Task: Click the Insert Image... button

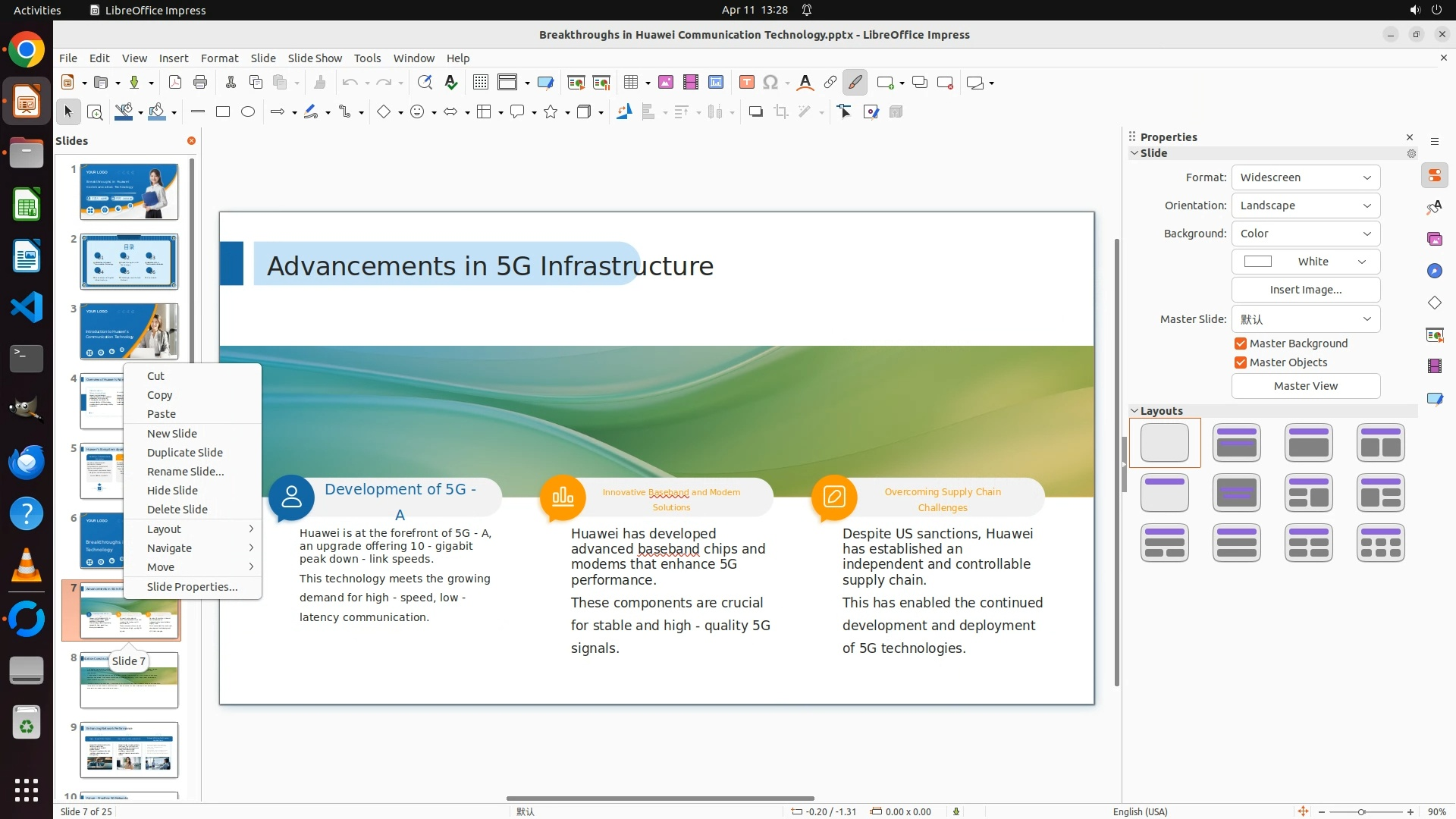Action: [1305, 290]
